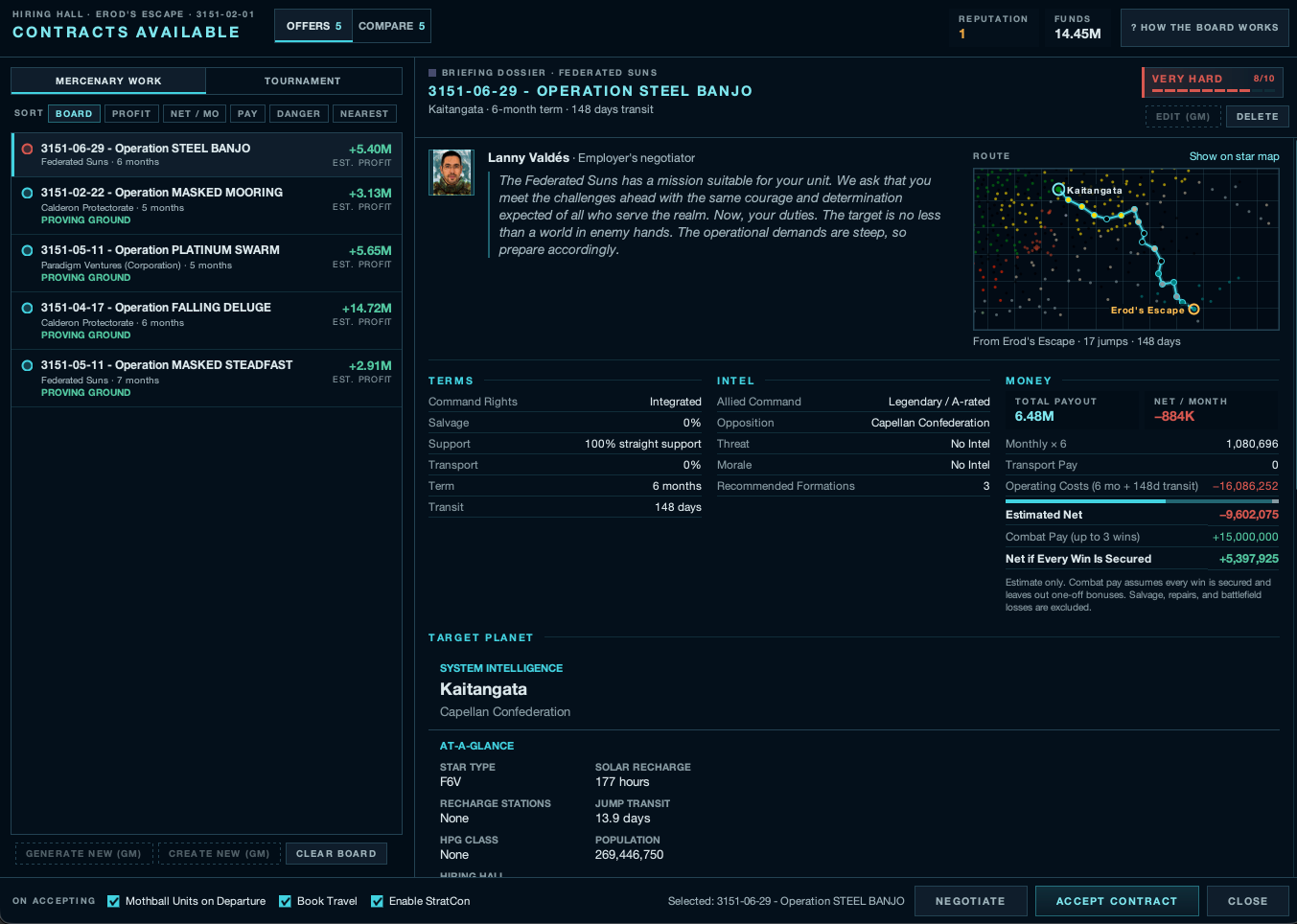The image size is (1297, 924).
Task: Click the status circle beside Operation MASKED STEADFAST
Action: pos(27,365)
